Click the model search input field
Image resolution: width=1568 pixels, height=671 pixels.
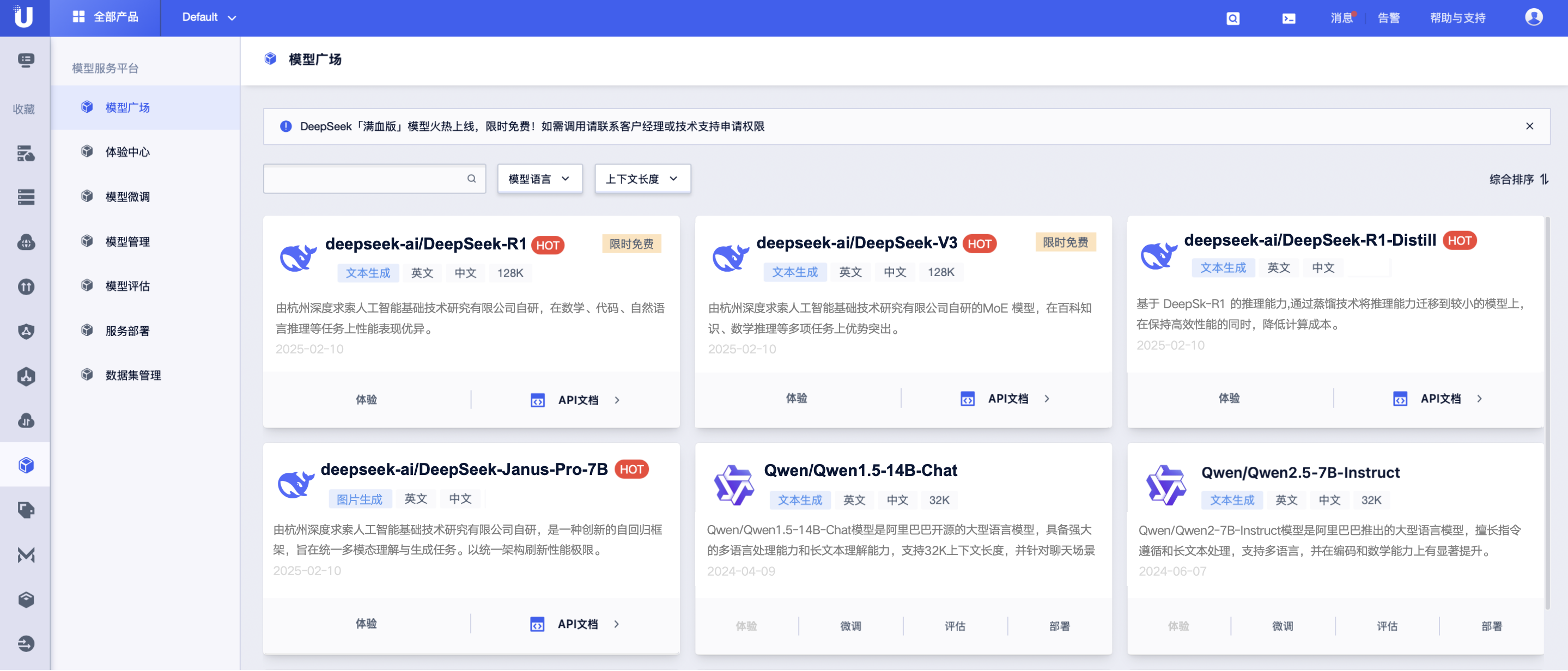(x=365, y=179)
